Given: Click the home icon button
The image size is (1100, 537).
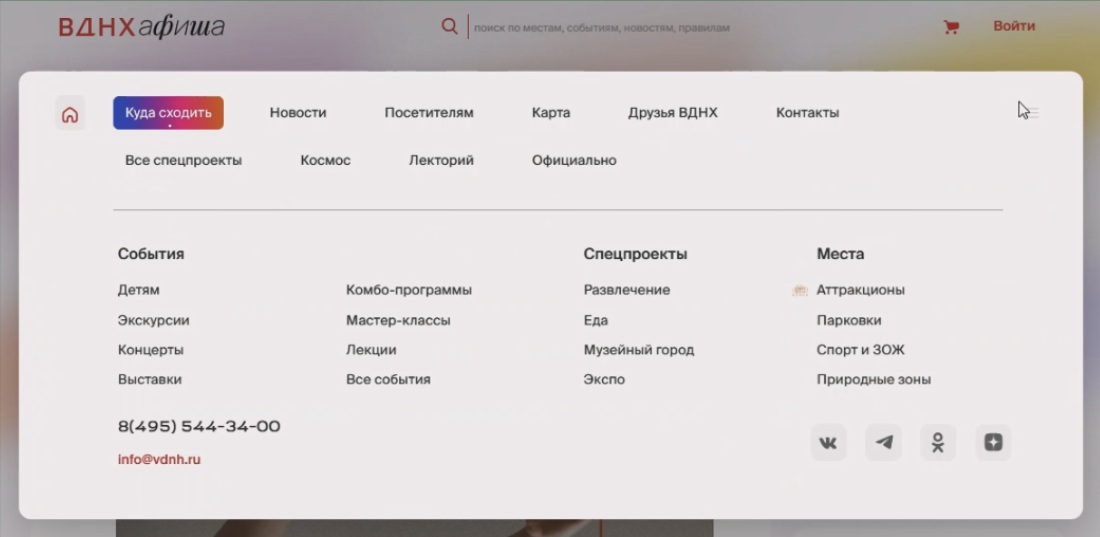Looking at the screenshot, I should [x=70, y=113].
